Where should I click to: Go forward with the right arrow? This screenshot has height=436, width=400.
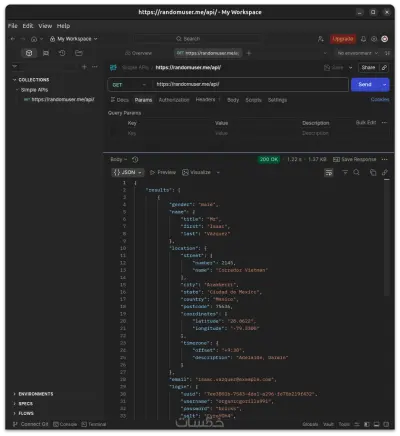coord(22,39)
